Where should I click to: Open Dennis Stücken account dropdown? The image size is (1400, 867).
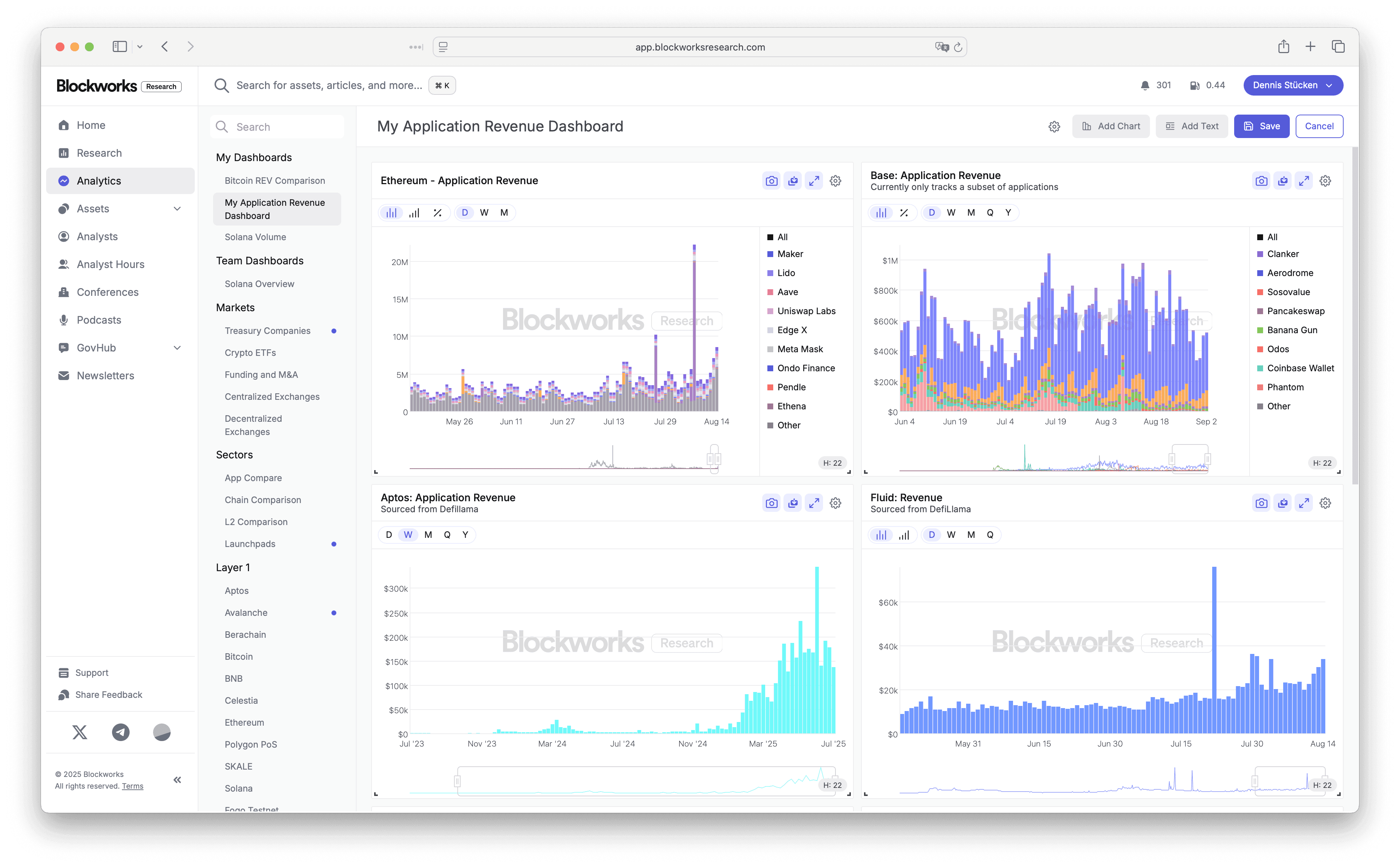tap(1293, 85)
